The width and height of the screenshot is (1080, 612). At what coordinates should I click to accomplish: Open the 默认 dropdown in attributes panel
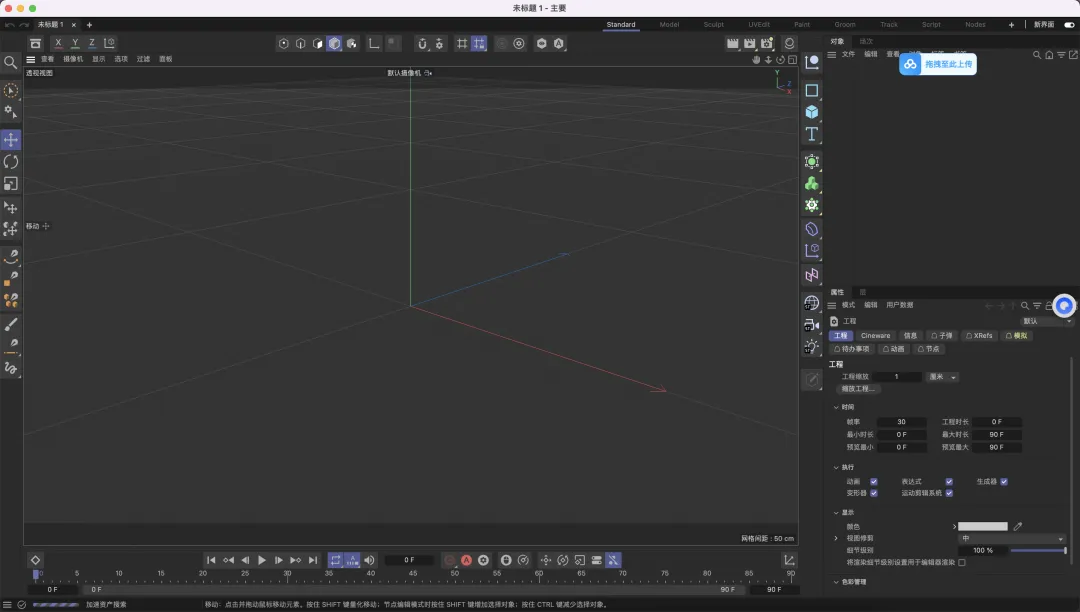coord(1047,321)
